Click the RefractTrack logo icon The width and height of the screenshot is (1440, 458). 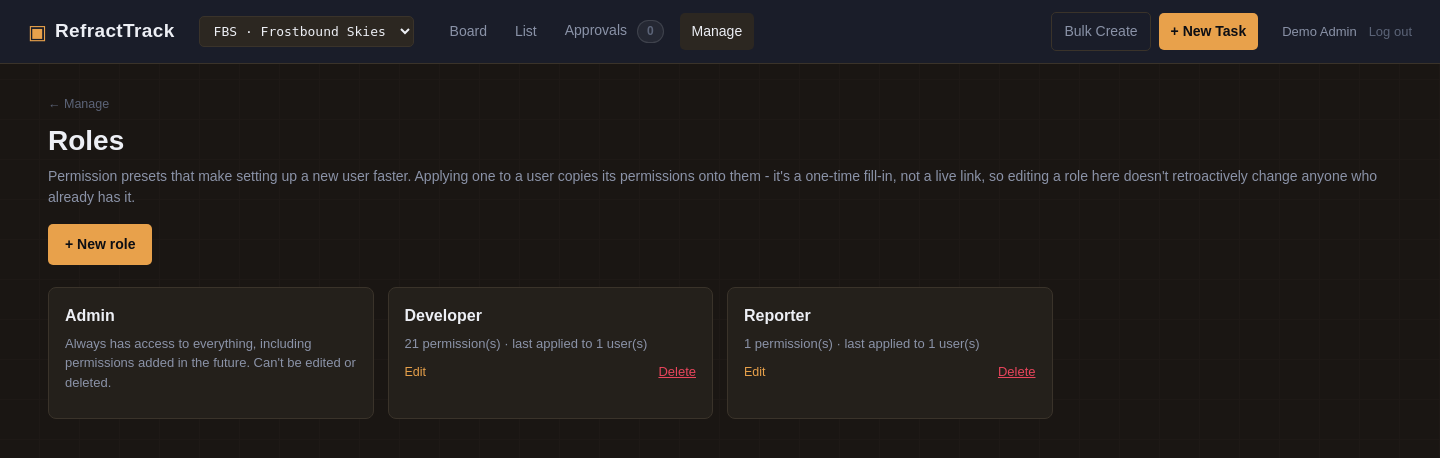pyautogui.click(x=37, y=32)
